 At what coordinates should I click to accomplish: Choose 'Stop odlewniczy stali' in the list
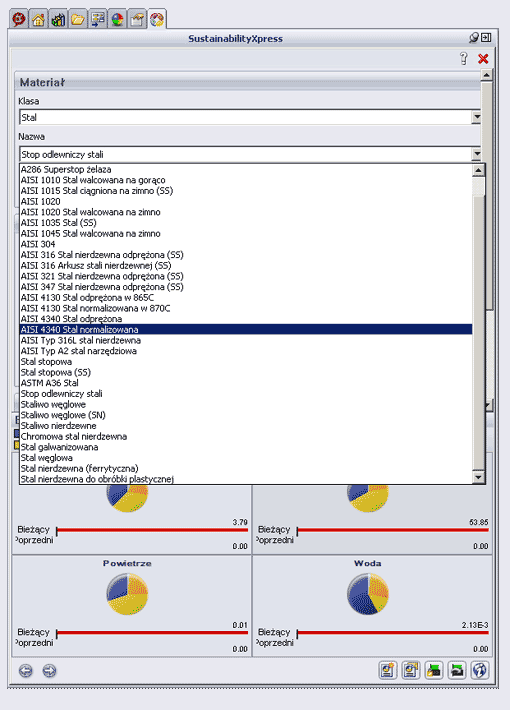pos(246,394)
